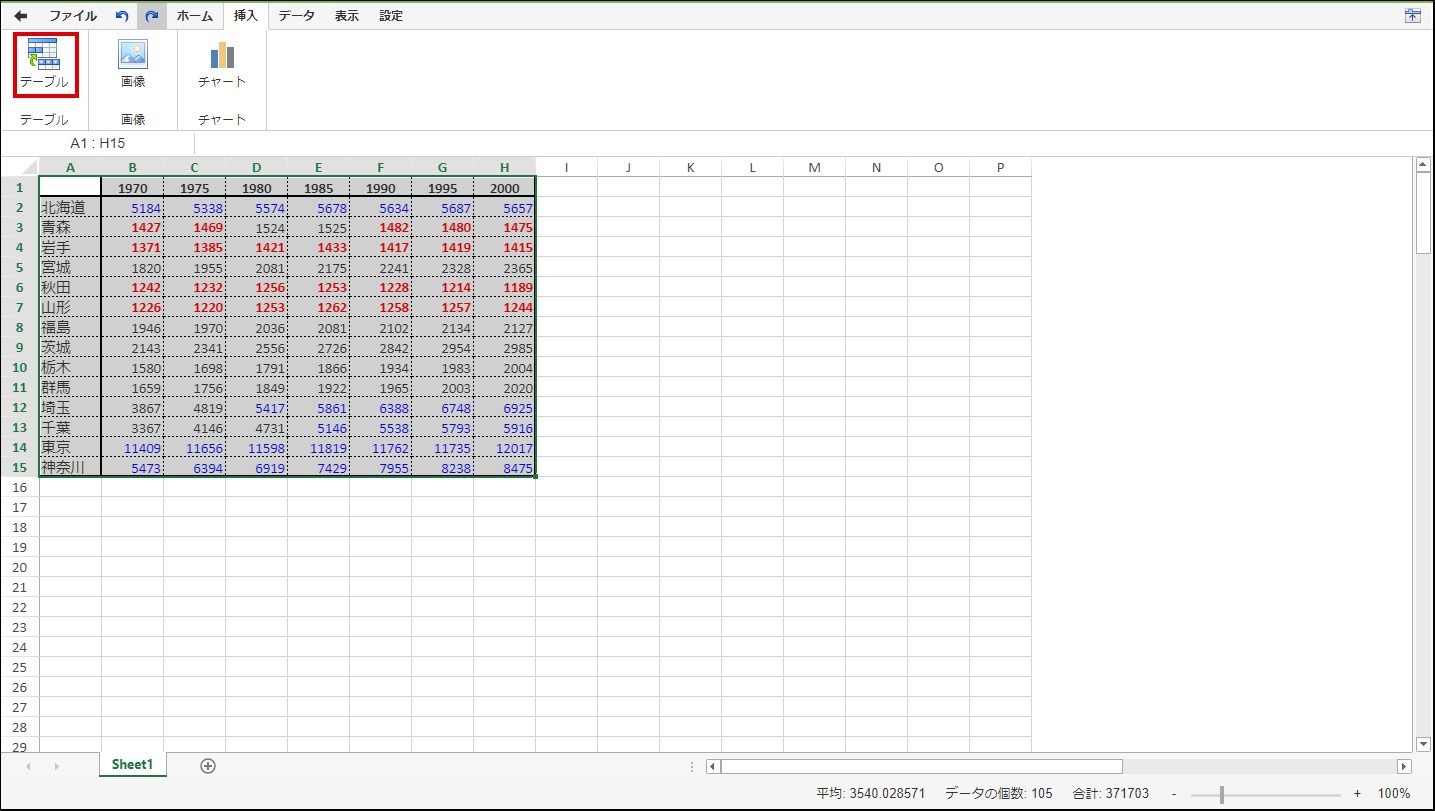Click the Table (テーブル) insert icon
This screenshot has width=1435, height=811.
[x=44, y=65]
